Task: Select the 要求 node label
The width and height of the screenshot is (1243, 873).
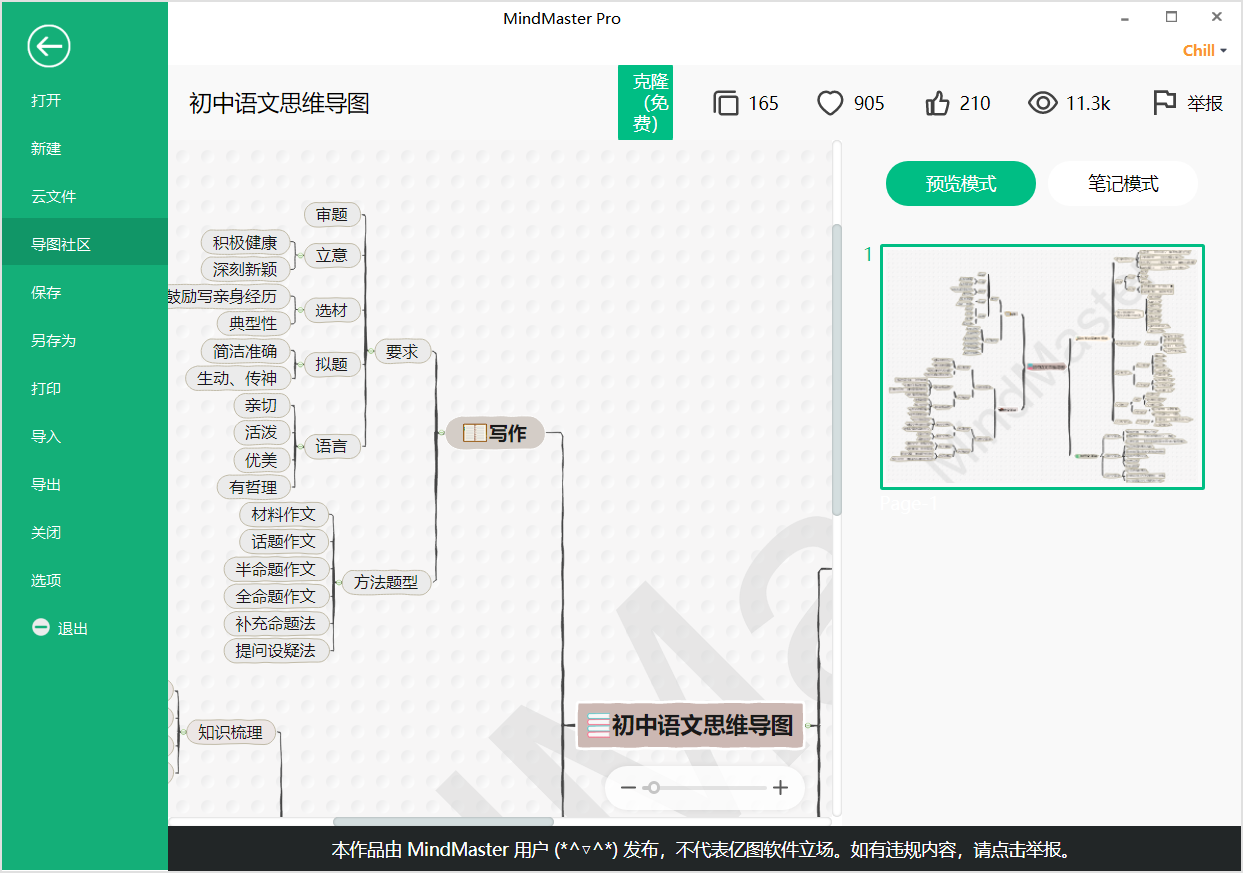Action: coord(402,351)
